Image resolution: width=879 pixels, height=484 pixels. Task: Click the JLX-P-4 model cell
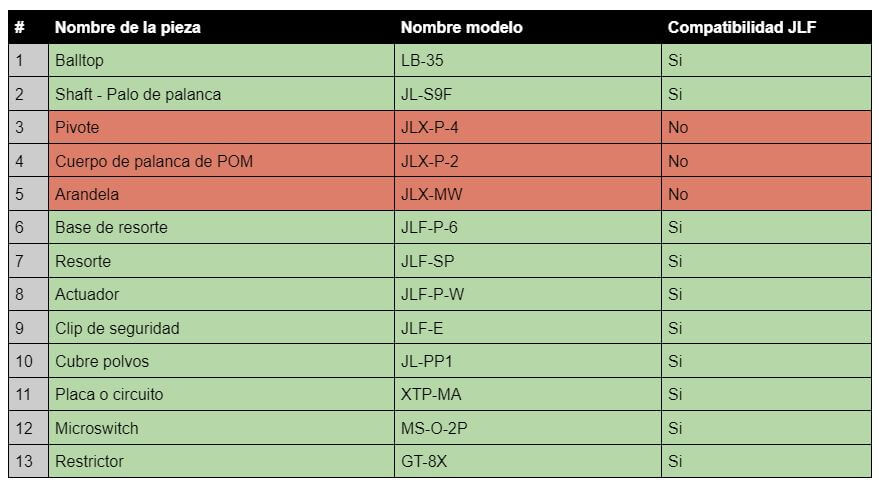(430, 128)
